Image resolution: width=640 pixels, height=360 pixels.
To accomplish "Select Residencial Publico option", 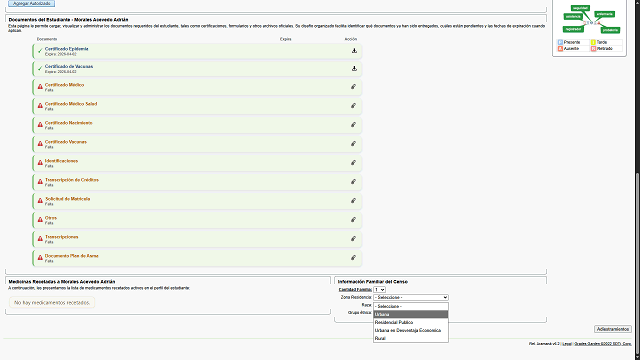I will click(411, 322).
